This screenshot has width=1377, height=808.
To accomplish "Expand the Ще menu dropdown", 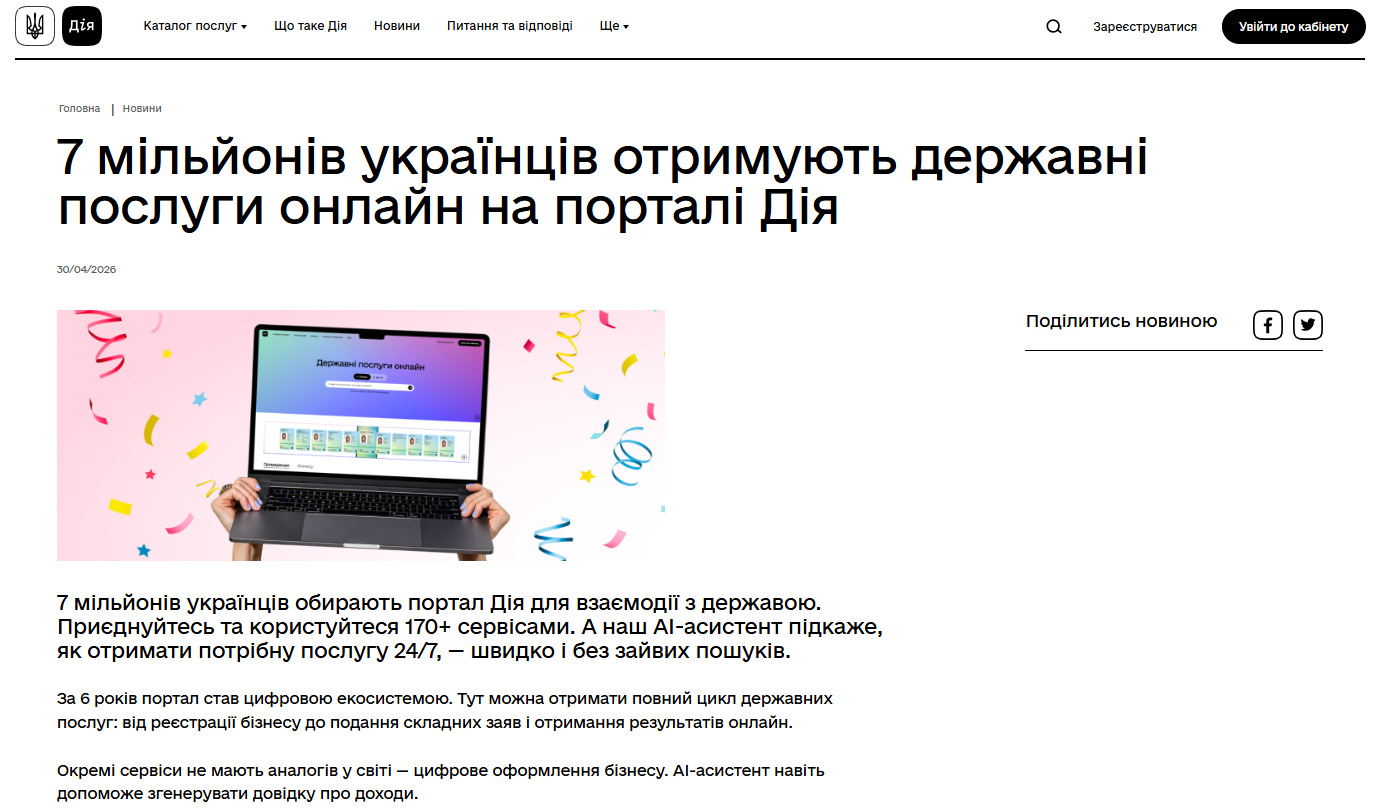I will [x=614, y=26].
